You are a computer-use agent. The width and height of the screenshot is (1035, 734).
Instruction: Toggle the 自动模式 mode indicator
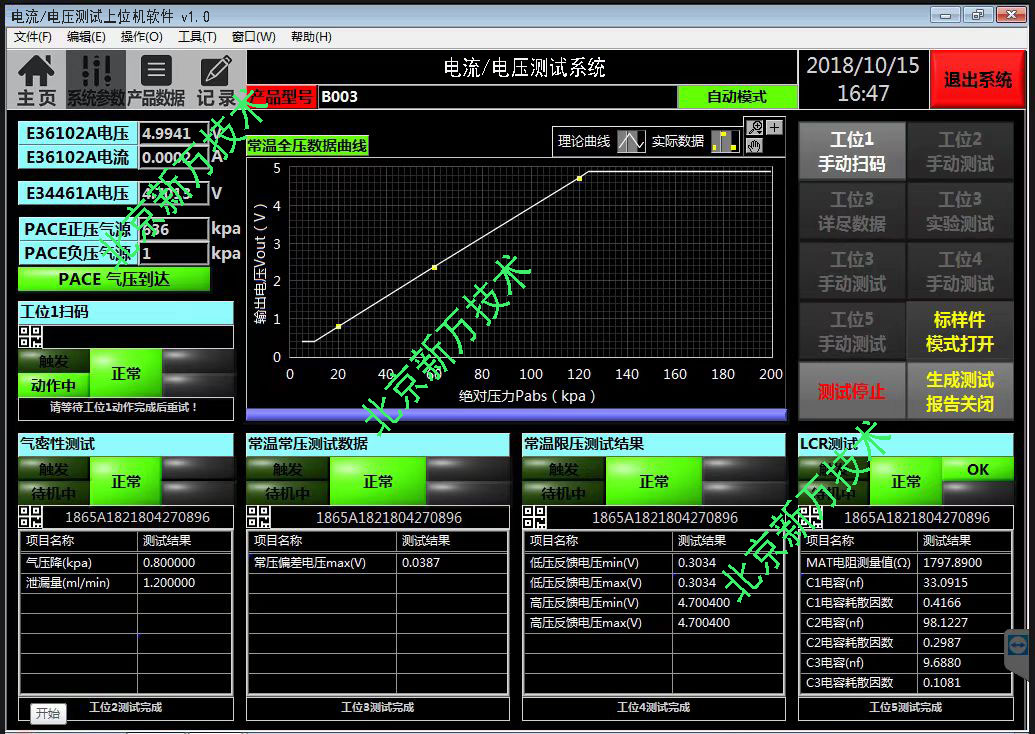click(x=737, y=97)
